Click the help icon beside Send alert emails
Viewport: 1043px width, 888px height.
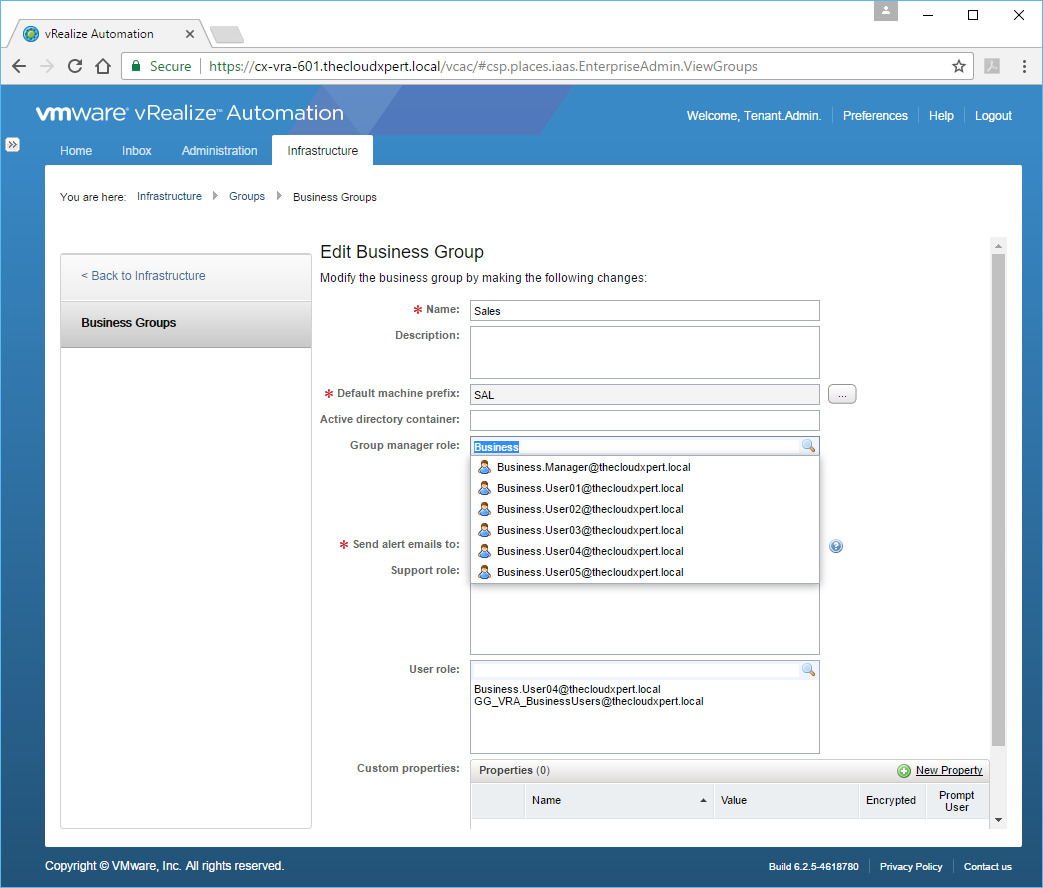coord(836,546)
